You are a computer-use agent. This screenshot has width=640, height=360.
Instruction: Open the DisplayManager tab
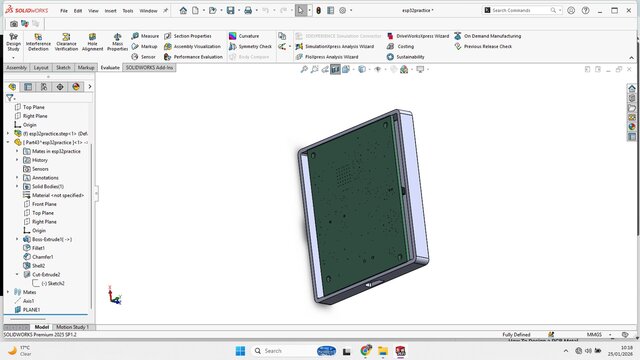(x=76, y=87)
